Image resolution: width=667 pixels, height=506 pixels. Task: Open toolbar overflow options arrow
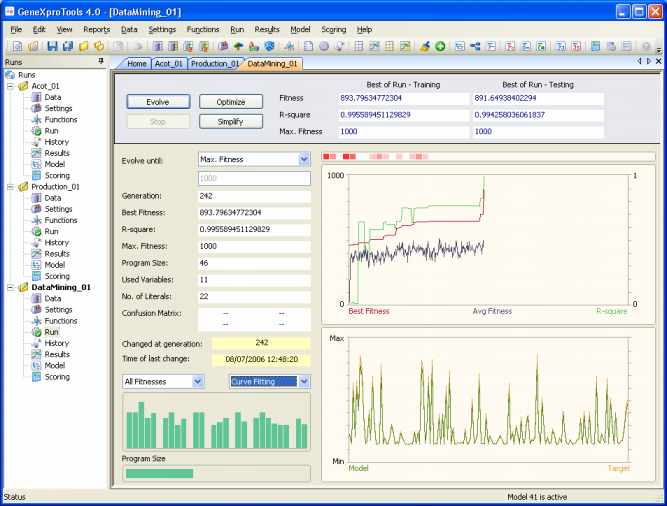coord(659,49)
